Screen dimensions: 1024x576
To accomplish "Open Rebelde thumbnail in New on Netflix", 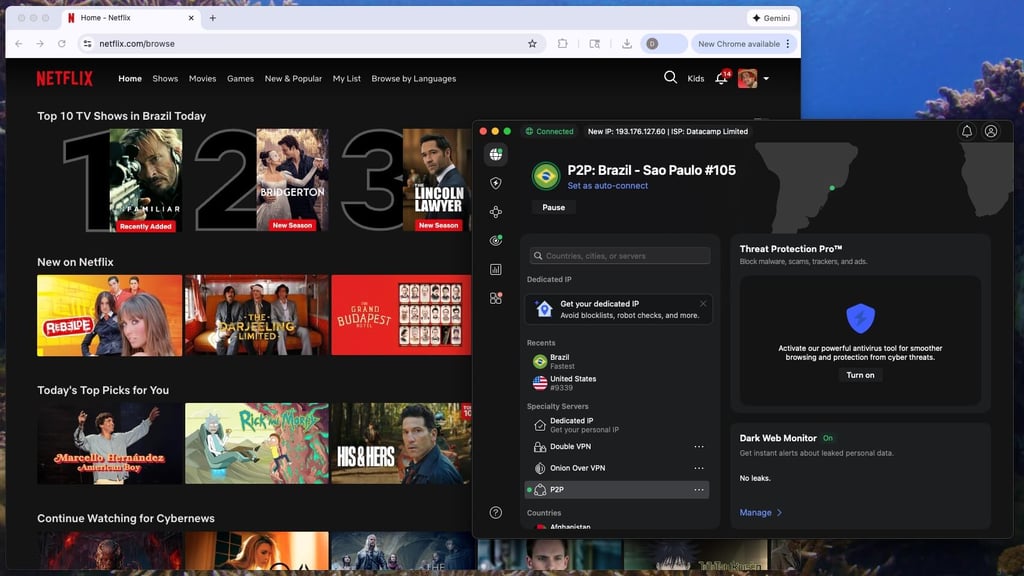I will pos(110,315).
